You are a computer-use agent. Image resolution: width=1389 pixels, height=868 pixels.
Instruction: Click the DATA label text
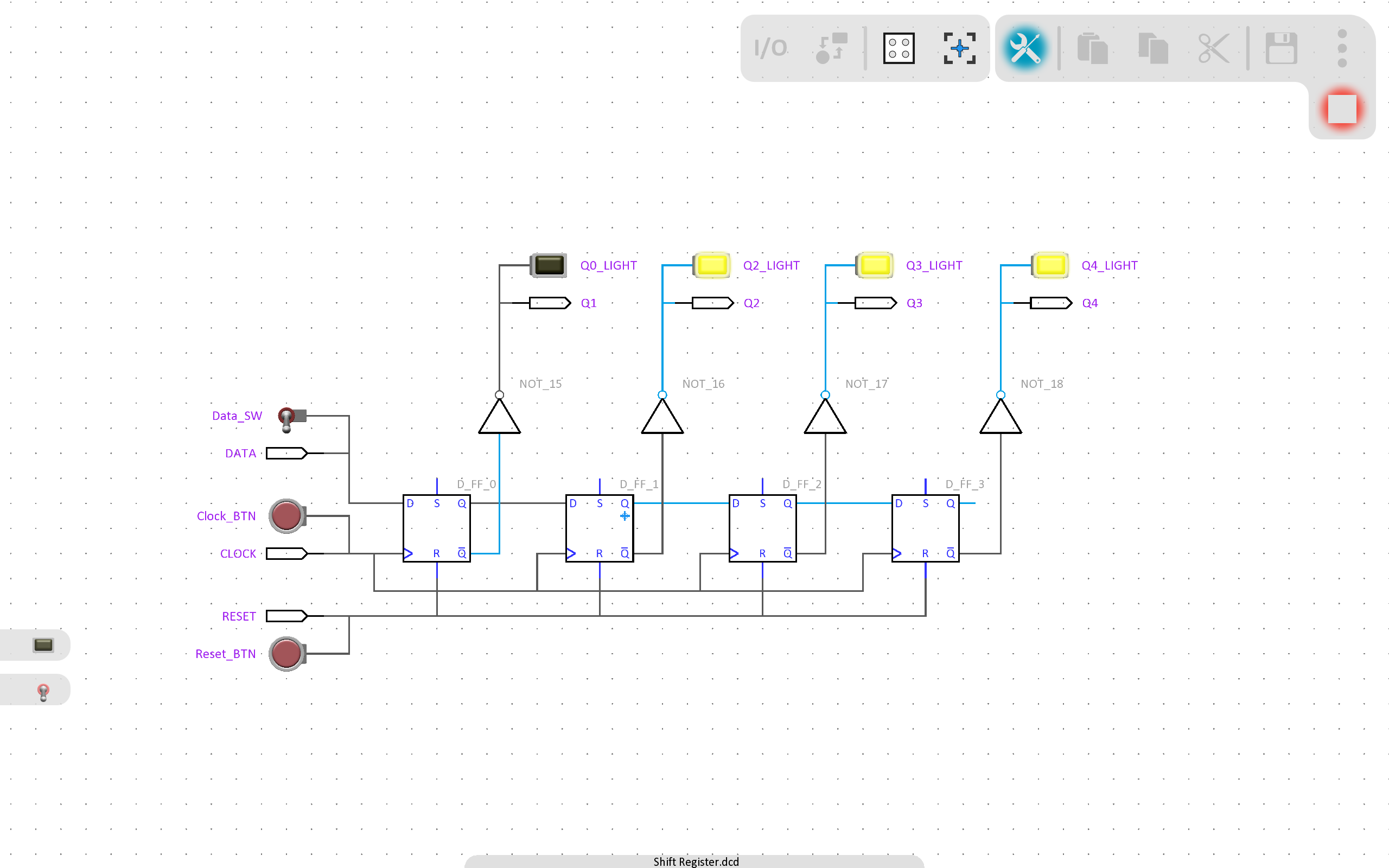240,454
